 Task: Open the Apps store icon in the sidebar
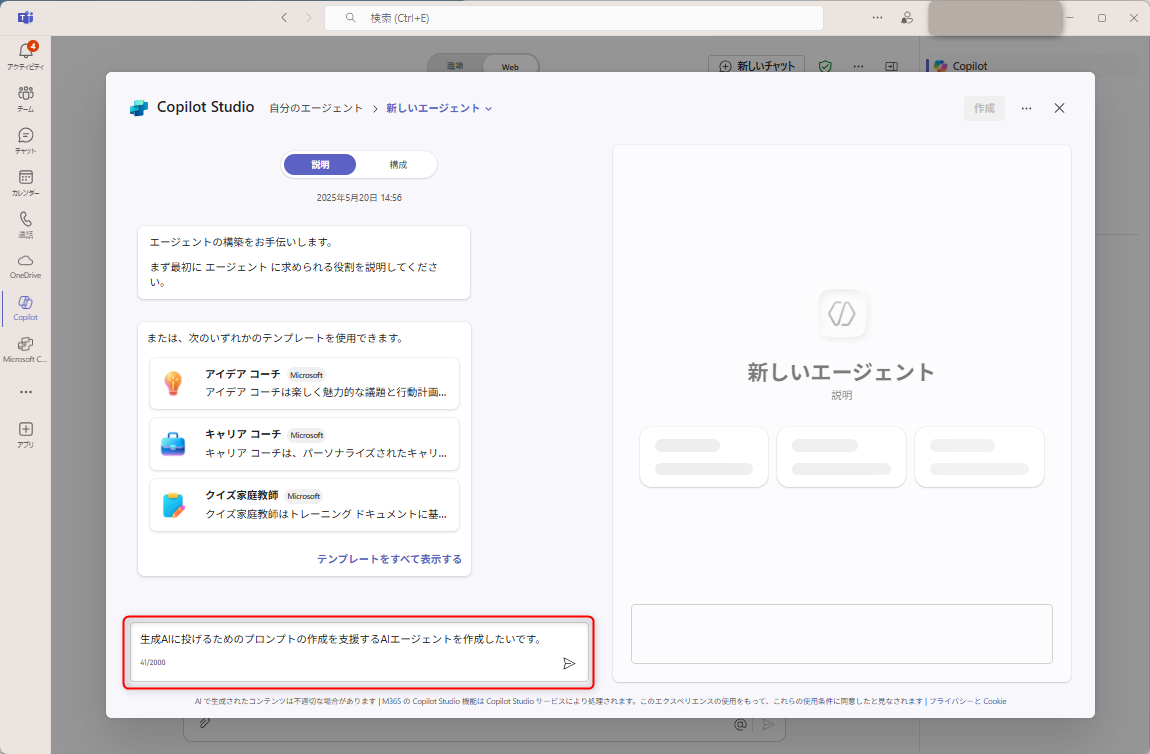click(x=26, y=433)
